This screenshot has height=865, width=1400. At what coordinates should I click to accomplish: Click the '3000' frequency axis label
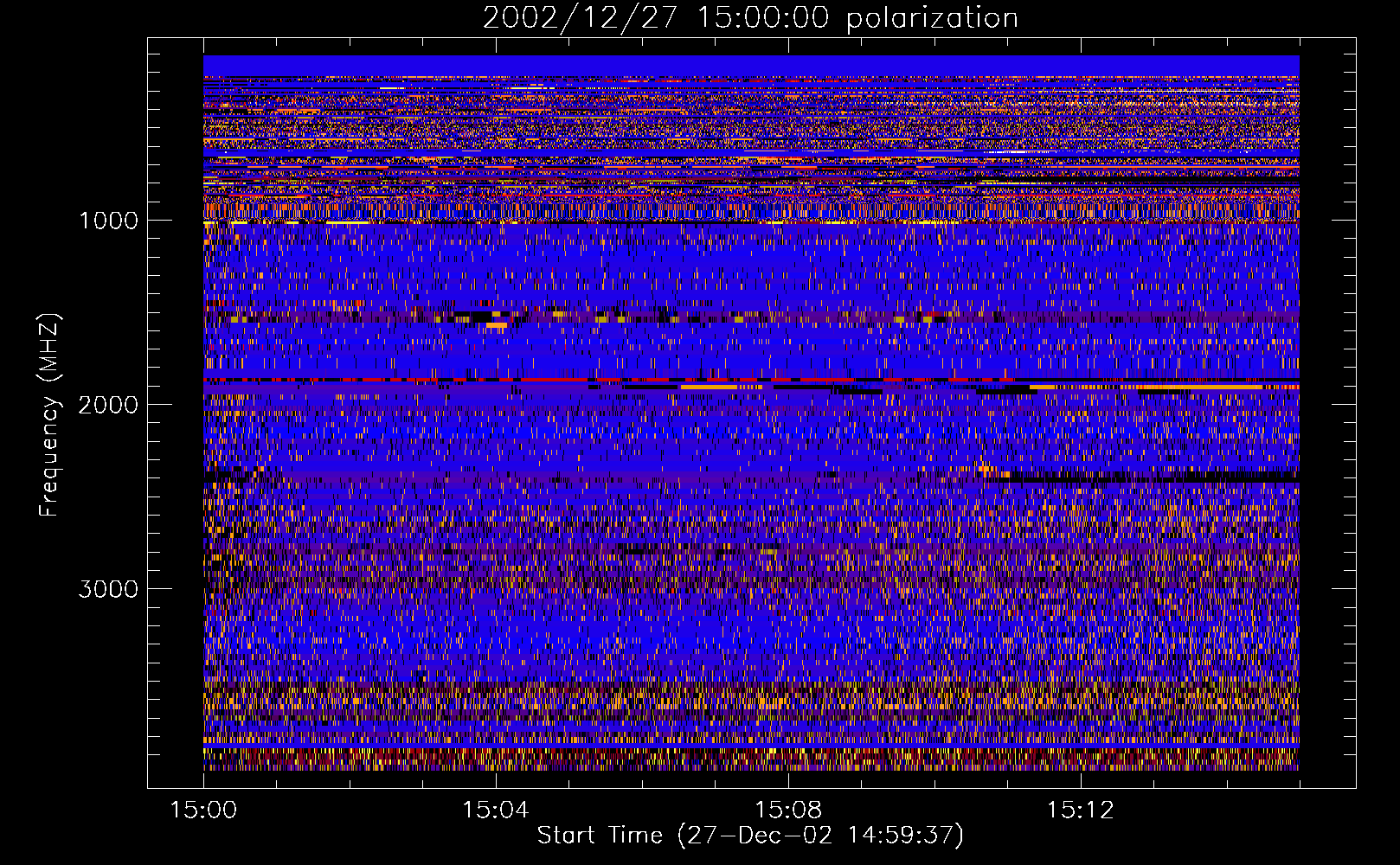pyautogui.click(x=108, y=589)
